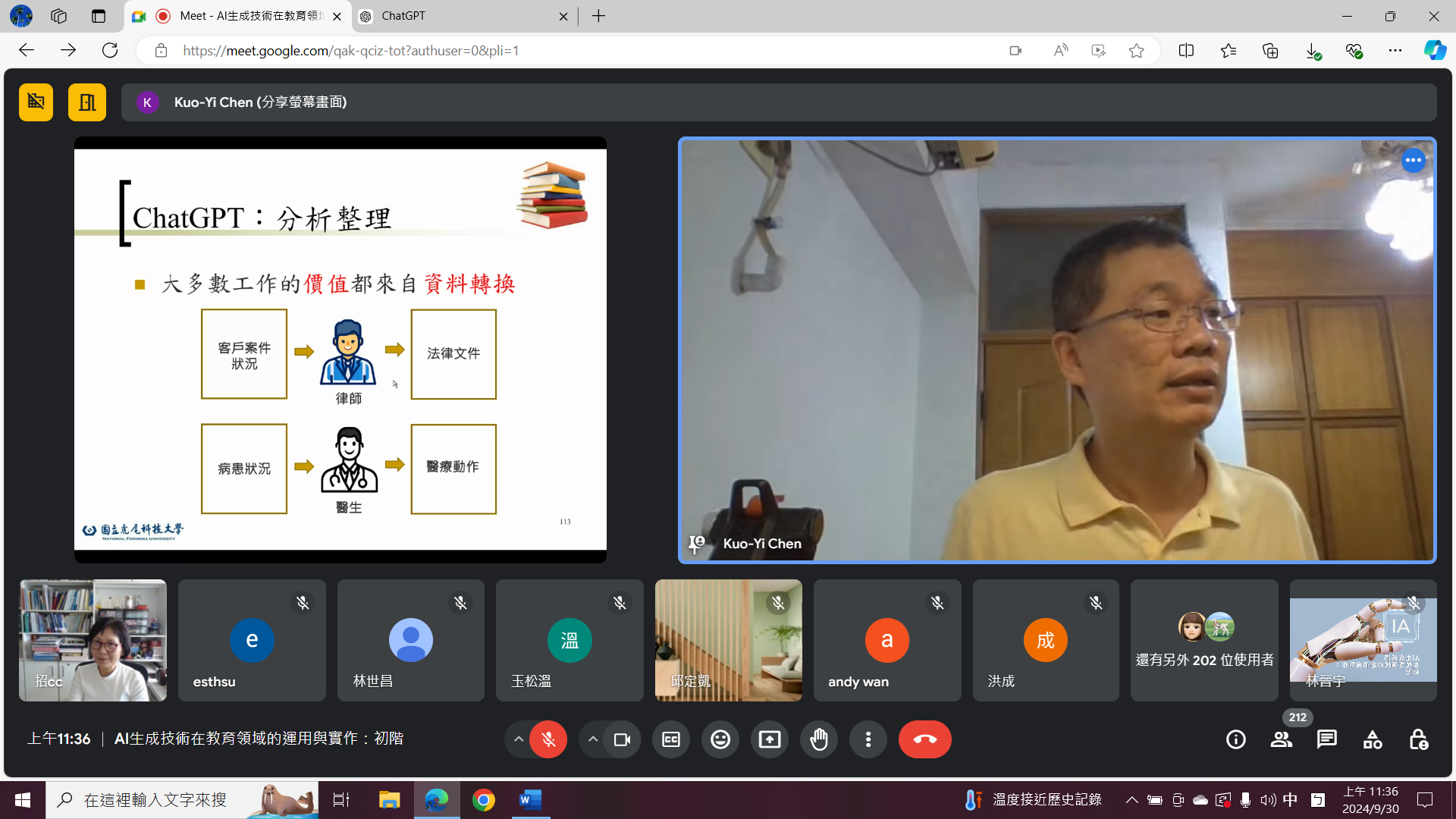The image size is (1456, 819).
Task: Open File Explorer from taskbar
Action: click(x=389, y=800)
